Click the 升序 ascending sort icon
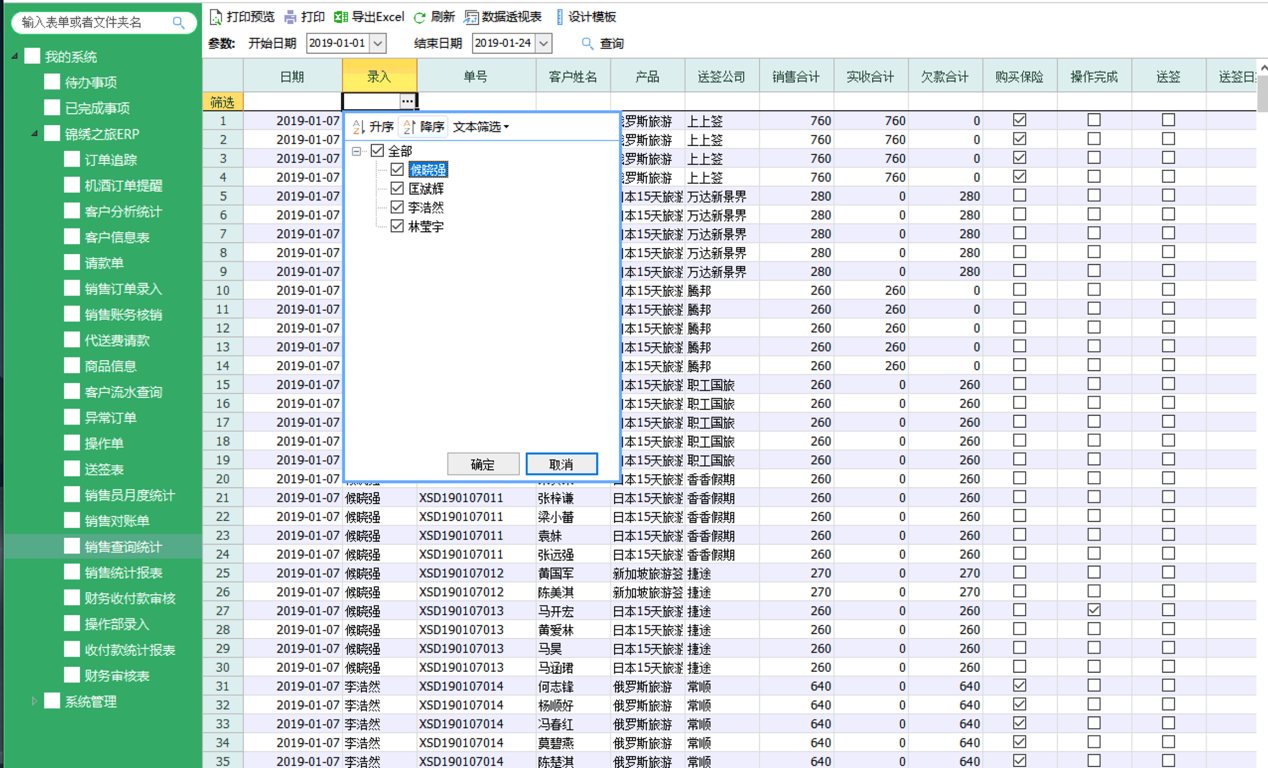Screen dimensions: 1268x768 (x=358, y=127)
